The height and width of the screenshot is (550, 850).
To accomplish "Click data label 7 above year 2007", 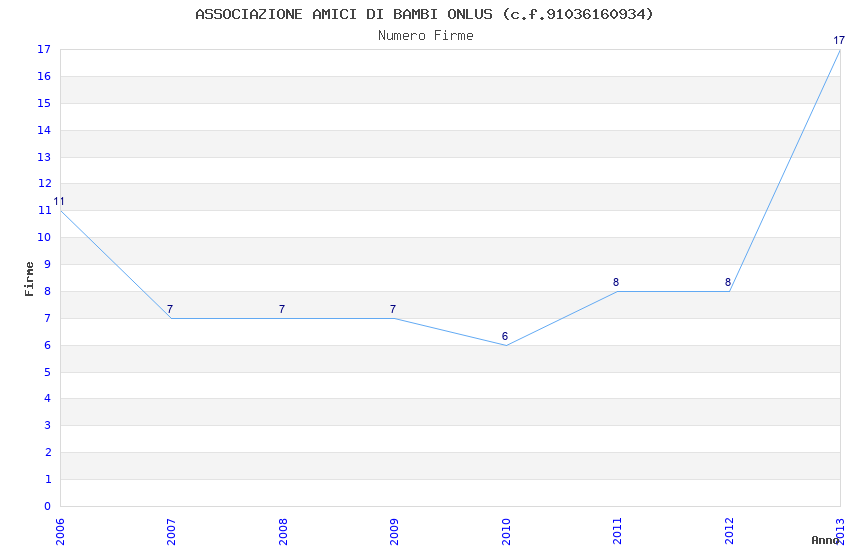I will (x=170, y=309).
